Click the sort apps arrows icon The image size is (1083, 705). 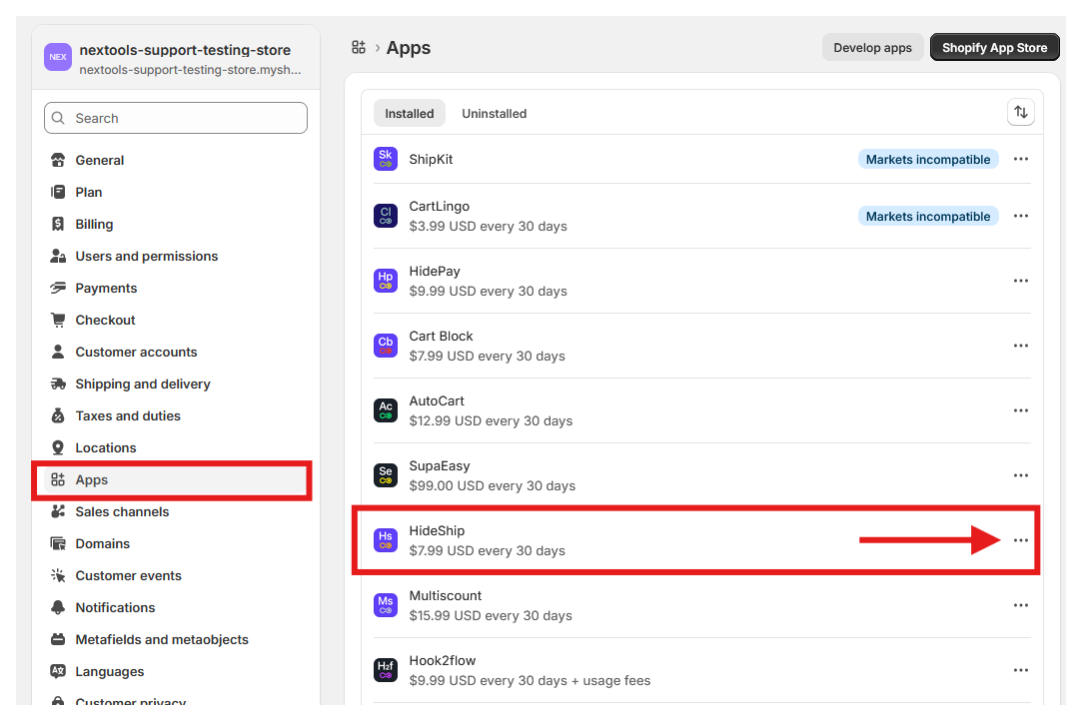1020,113
